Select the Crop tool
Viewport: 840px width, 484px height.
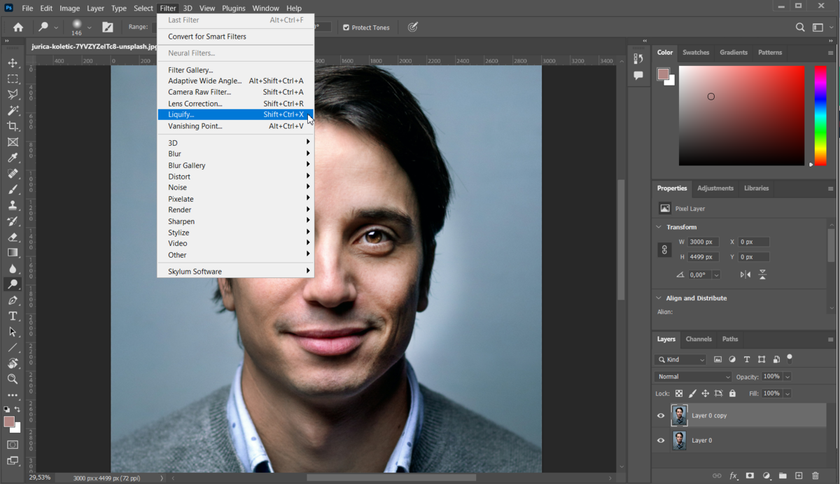(13, 126)
